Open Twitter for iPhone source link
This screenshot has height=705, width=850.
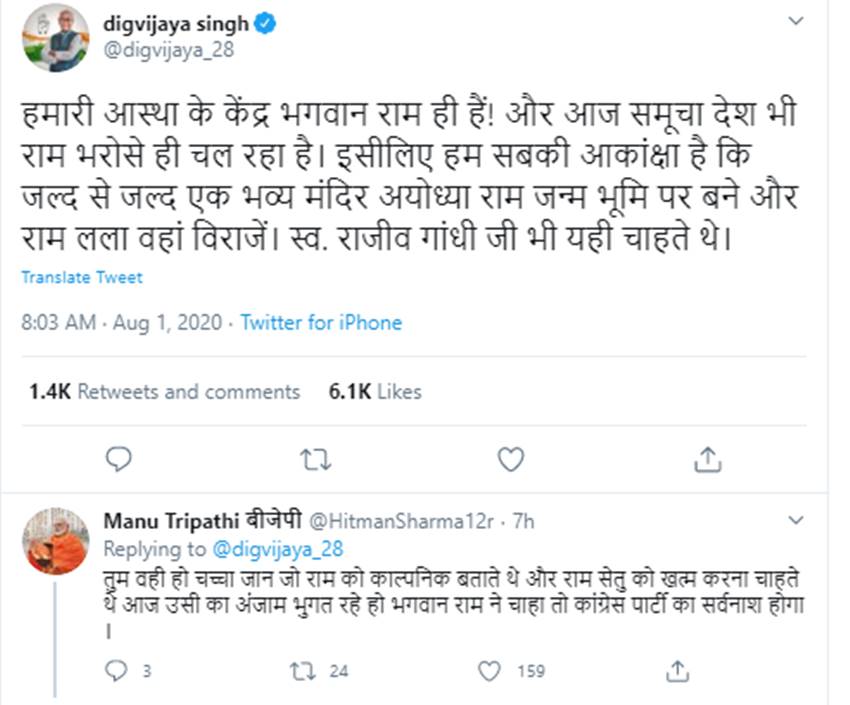tap(321, 323)
